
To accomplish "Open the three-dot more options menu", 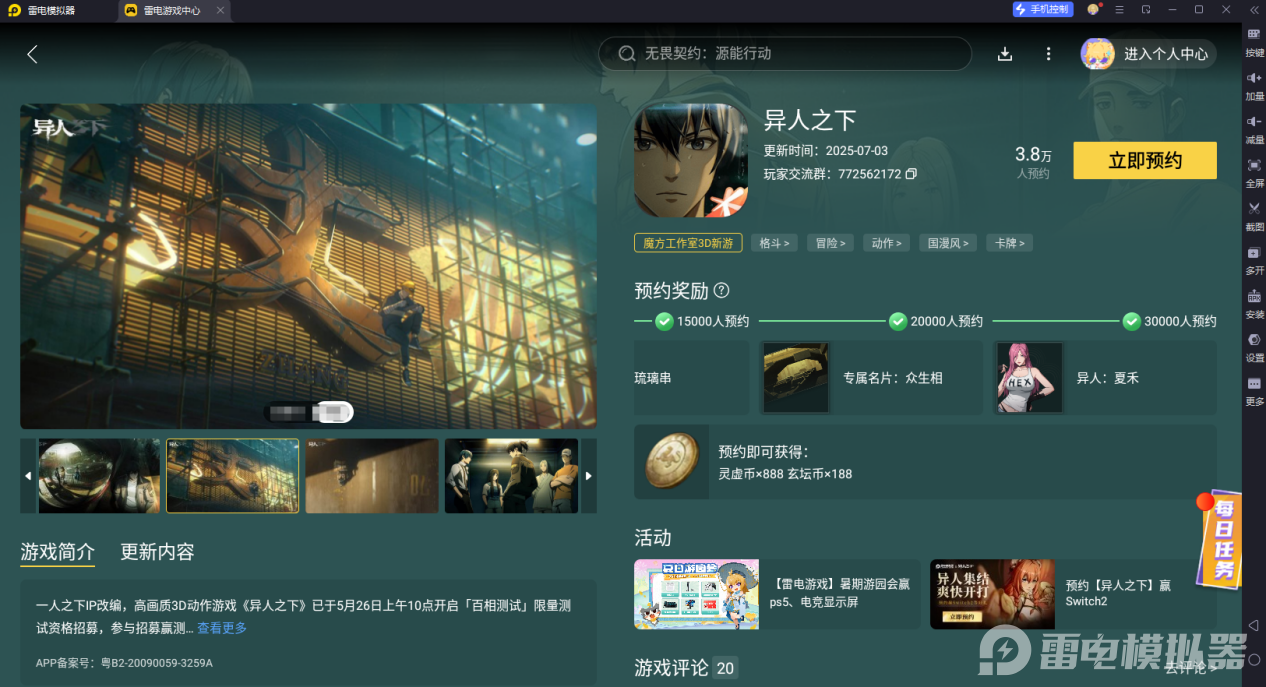I will click(1048, 54).
